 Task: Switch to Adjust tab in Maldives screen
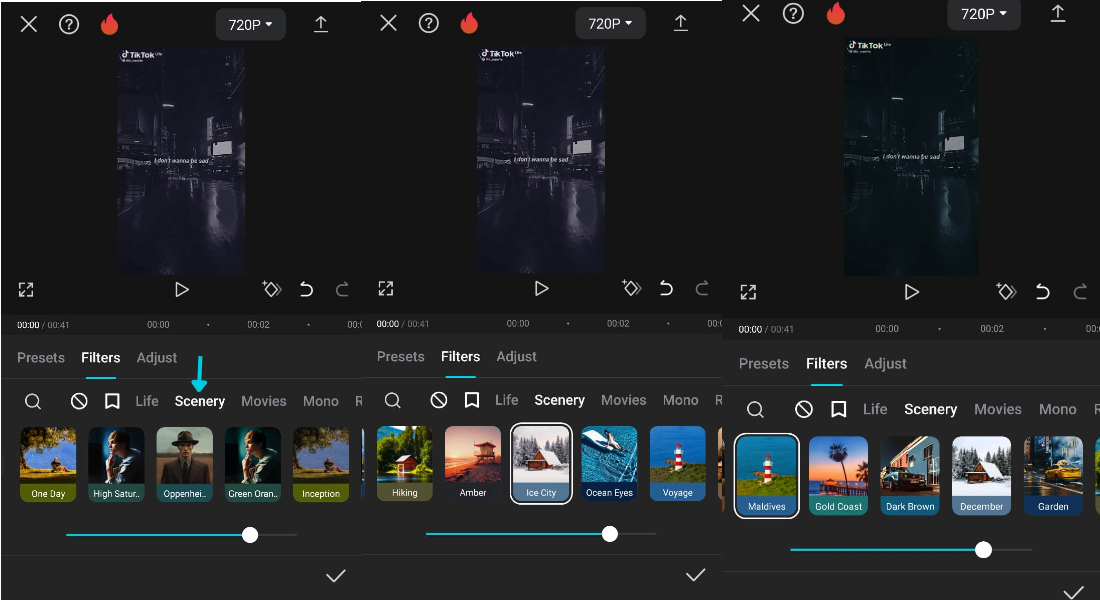point(885,364)
